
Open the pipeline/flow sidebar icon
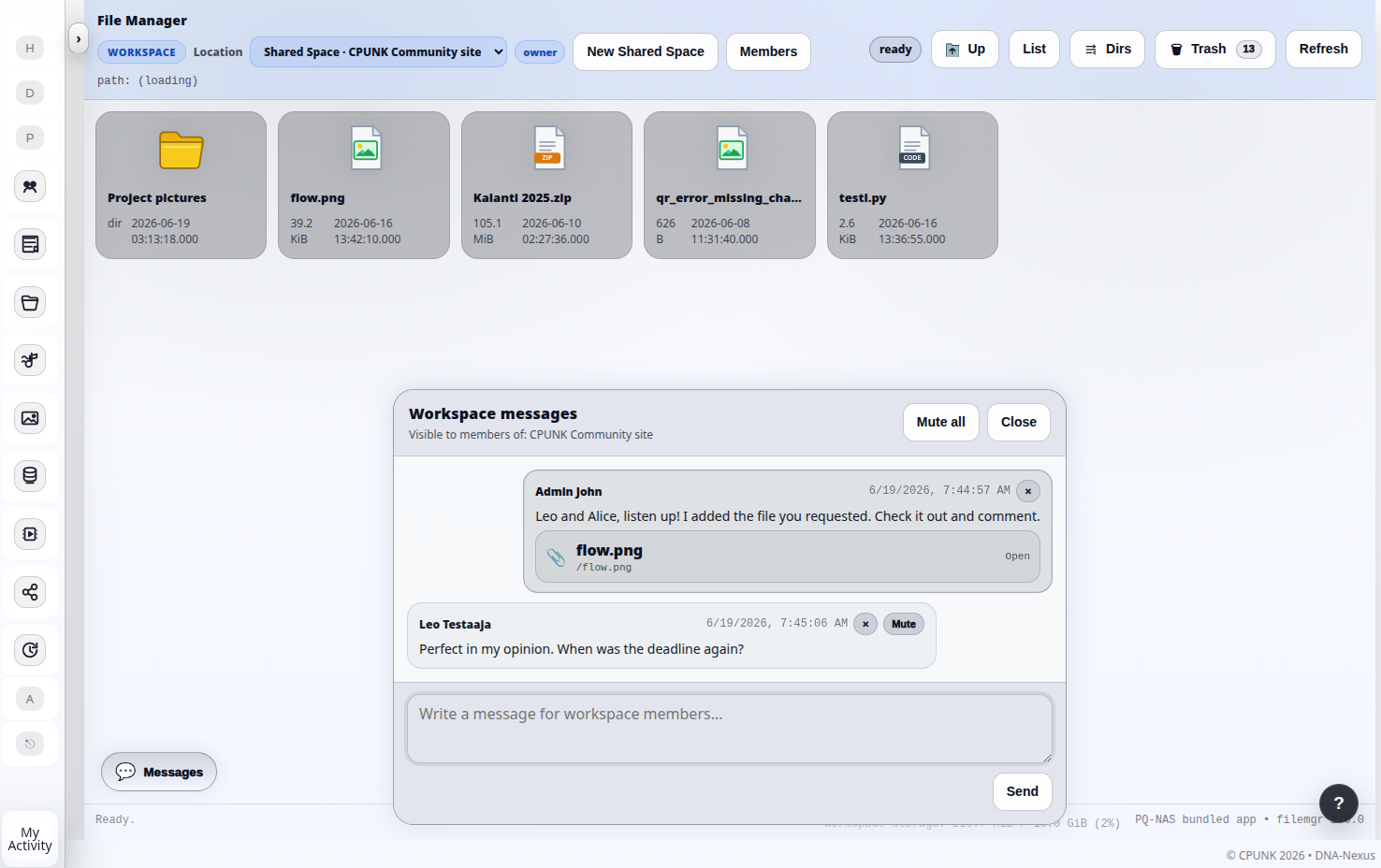point(30,360)
